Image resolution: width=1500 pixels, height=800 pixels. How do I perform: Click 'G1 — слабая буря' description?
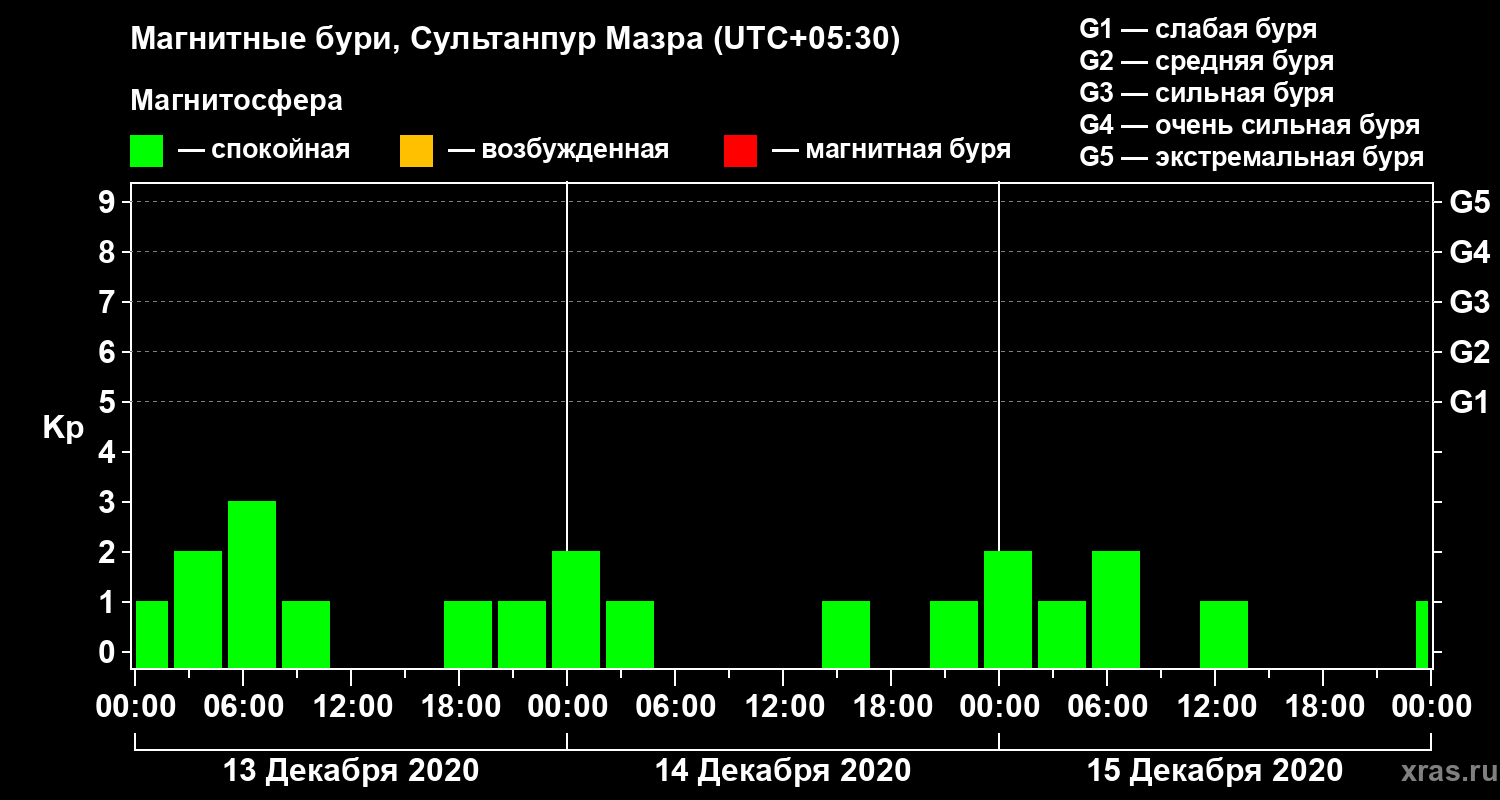pyautogui.click(x=1198, y=29)
